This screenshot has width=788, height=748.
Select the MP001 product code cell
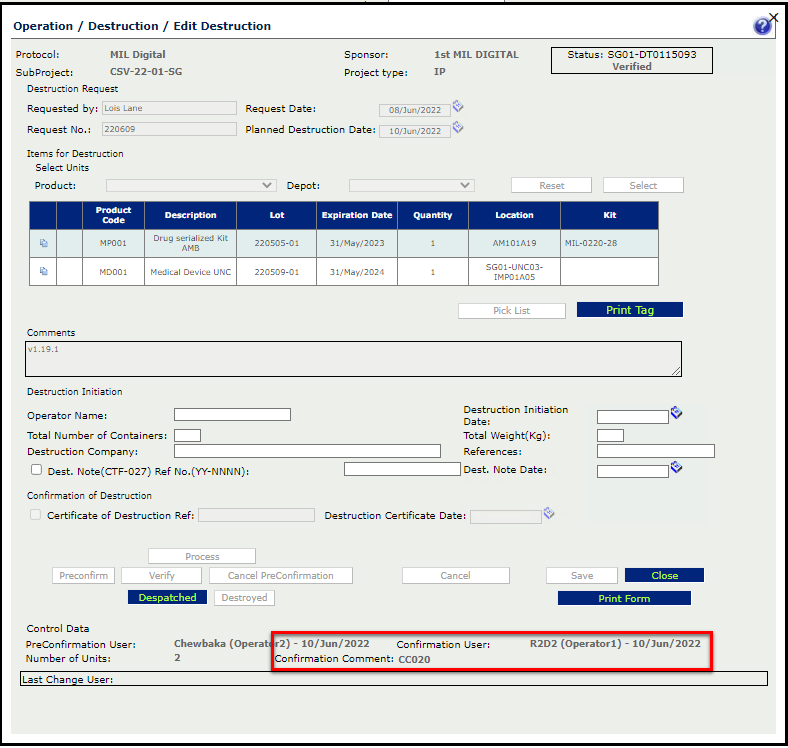[x=113, y=243]
